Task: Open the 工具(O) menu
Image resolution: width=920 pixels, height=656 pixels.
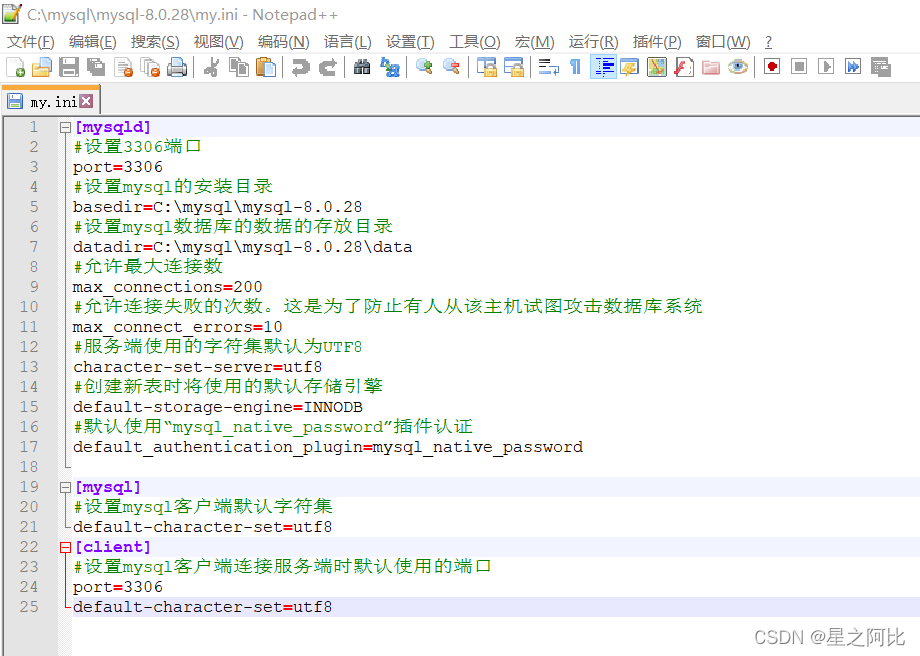Action: click(x=475, y=42)
